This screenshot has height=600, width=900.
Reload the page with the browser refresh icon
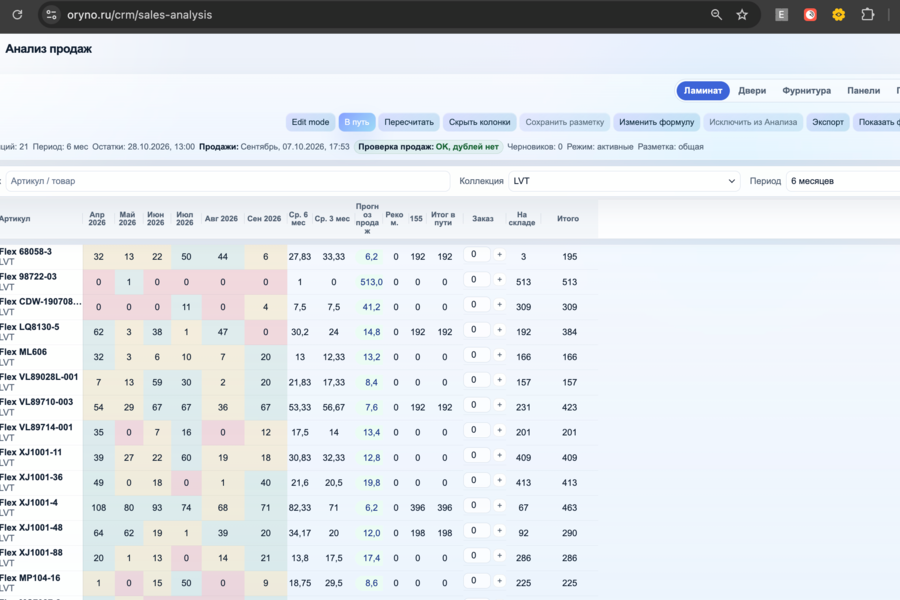point(17,15)
